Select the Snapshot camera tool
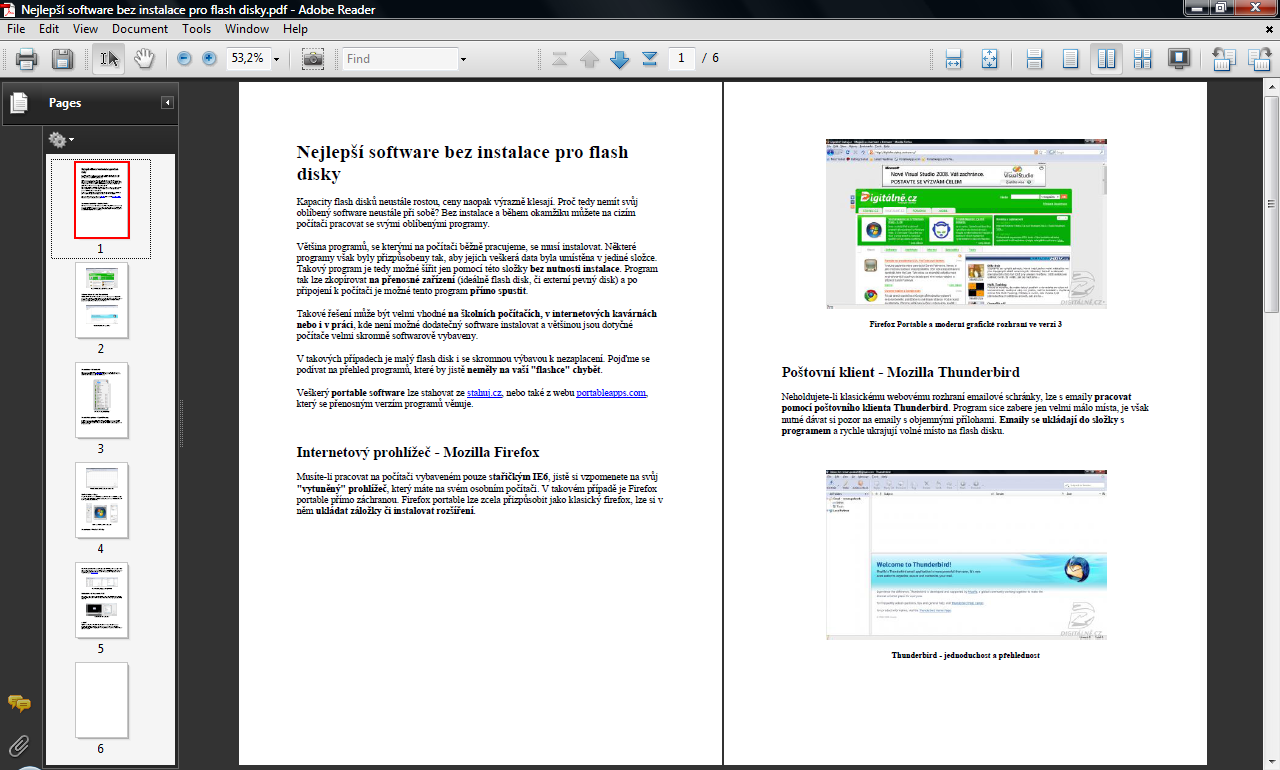The height and width of the screenshot is (770, 1280). [313, 59]
